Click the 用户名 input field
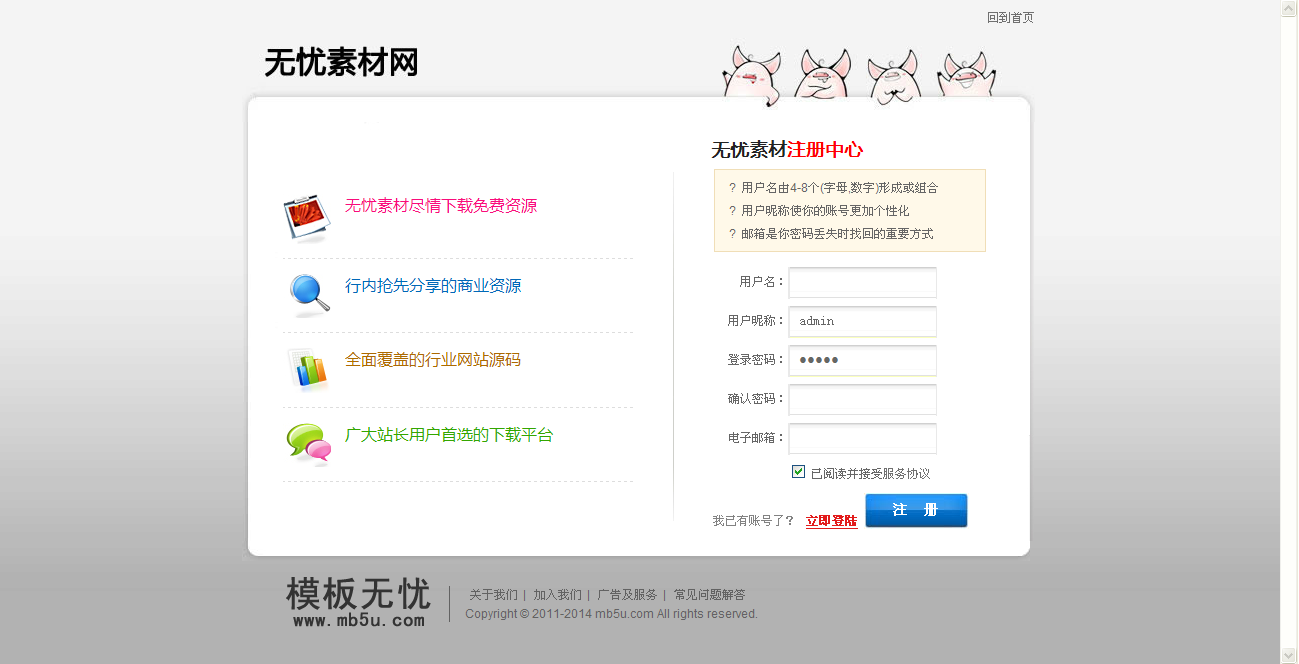Viewport: 1299px width, 664px height. tap(862, 282)
